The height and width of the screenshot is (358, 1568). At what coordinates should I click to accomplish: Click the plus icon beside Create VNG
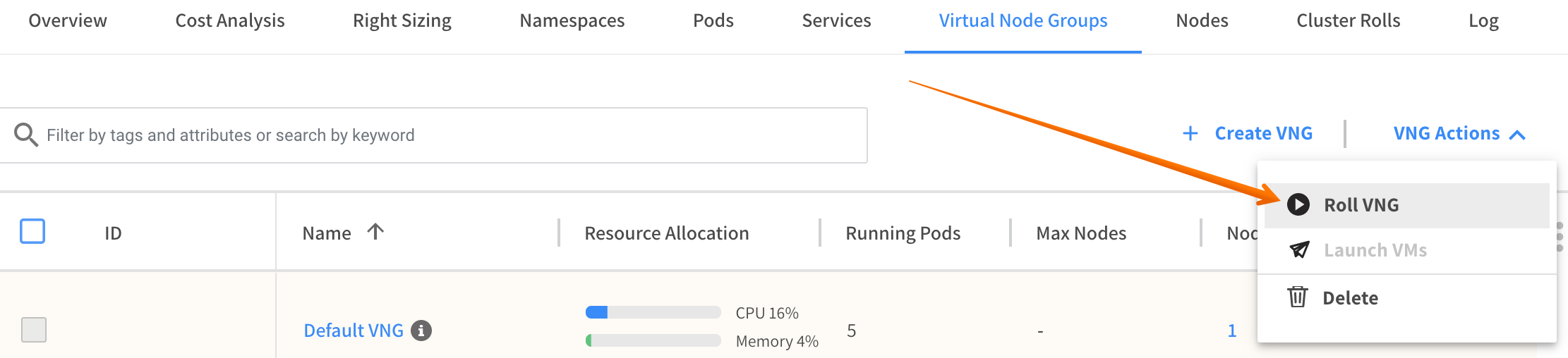pos(1190,133)
